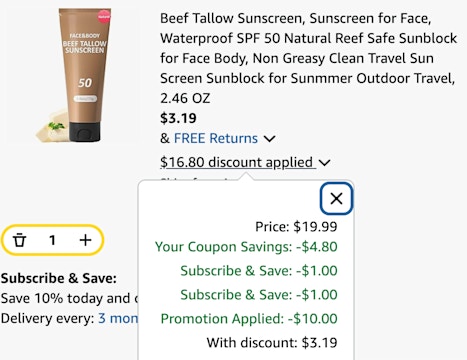
Task: Click the Subscribe & Save heading
Action: (59, 278)
